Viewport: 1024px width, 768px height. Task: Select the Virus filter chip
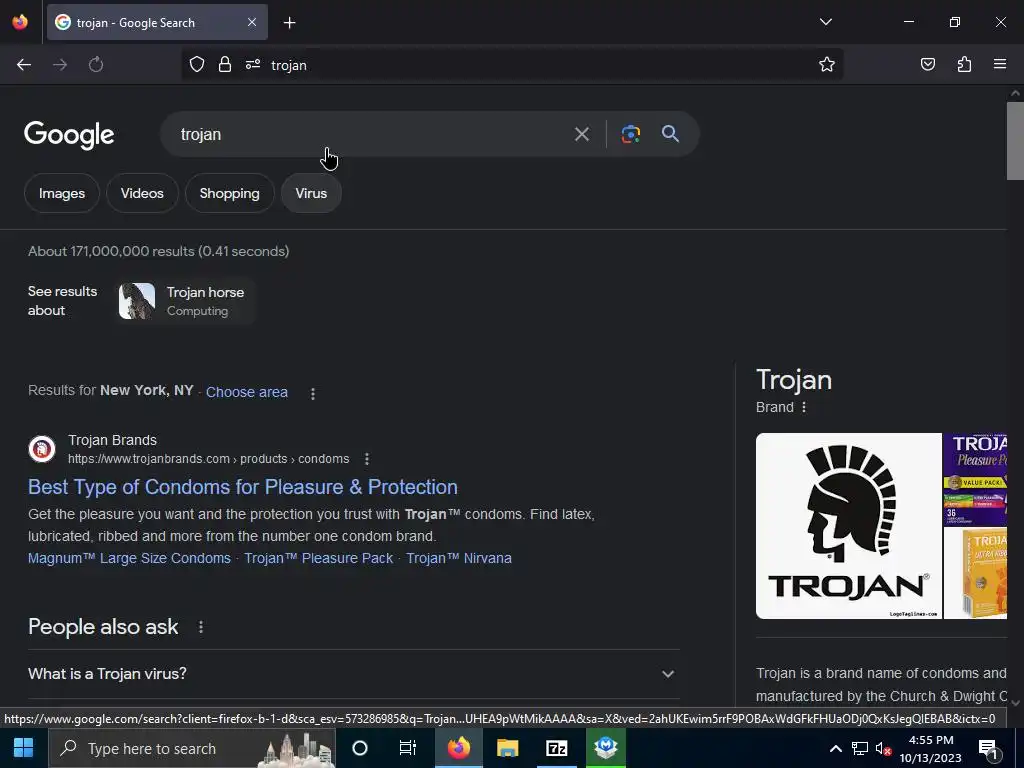[x=311, y=193]
